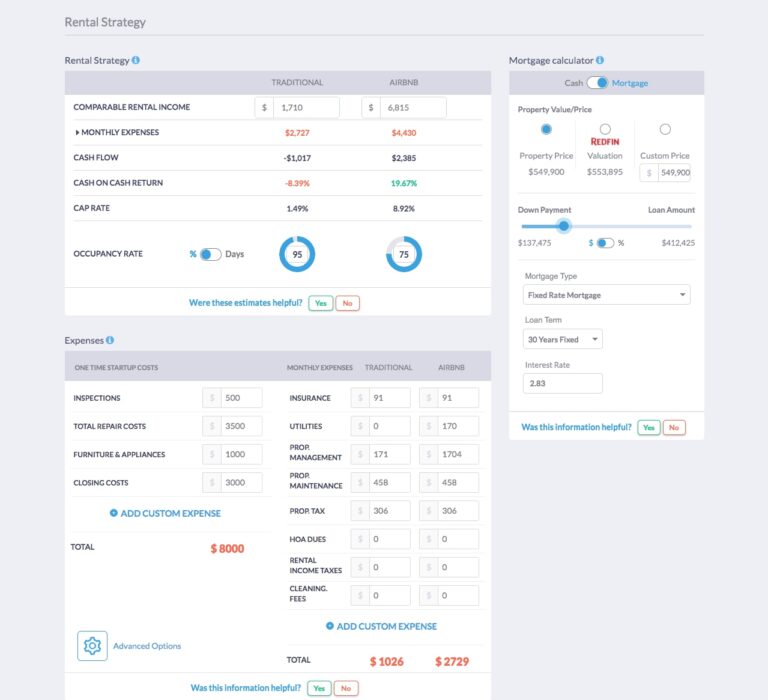Click the Airbnb occupancy rate donut chart

(x=404, y=254)
